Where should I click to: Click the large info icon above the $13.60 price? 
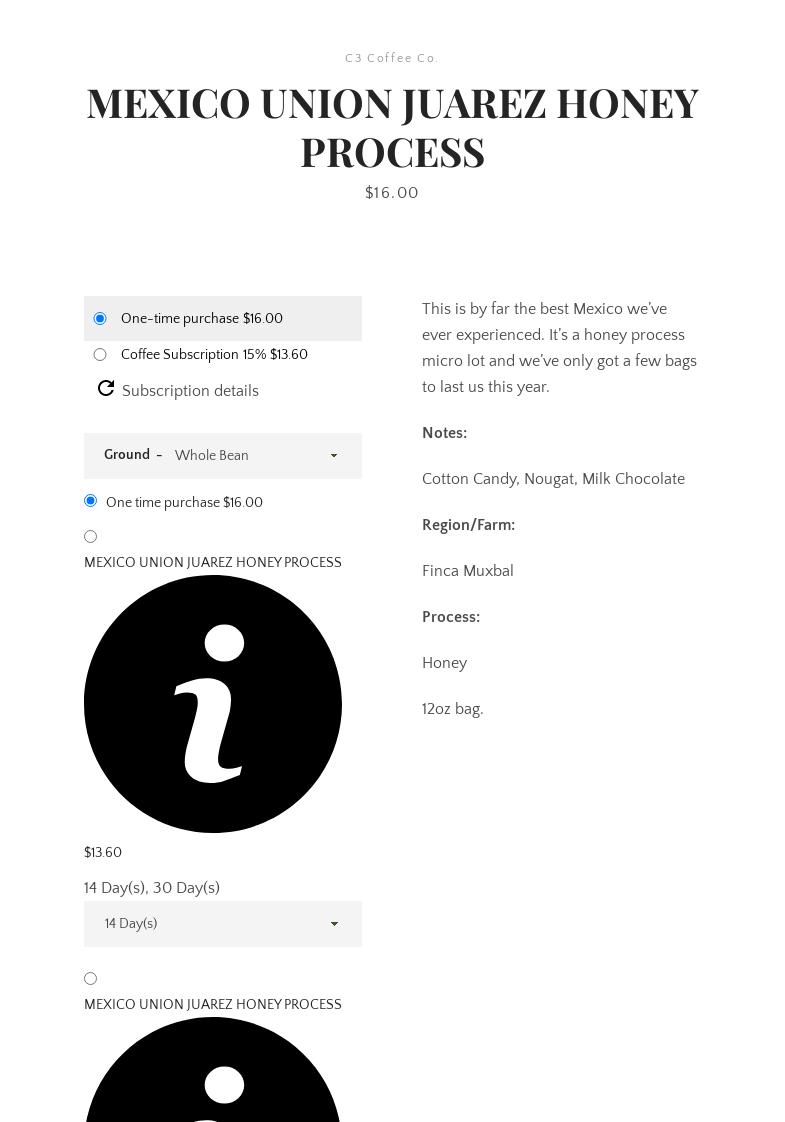(x=213, y=704)
